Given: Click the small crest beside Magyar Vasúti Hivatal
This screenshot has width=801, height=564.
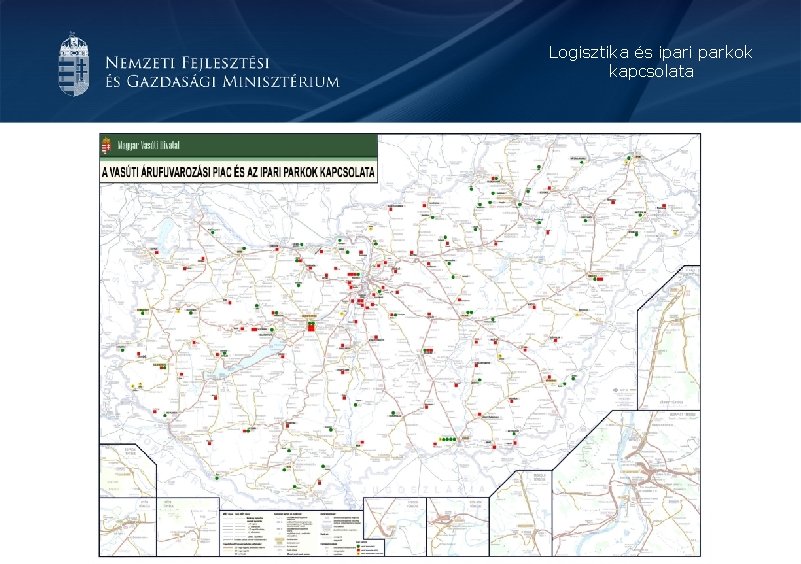Looking at the screenshot, I should [x=107, y=146].
